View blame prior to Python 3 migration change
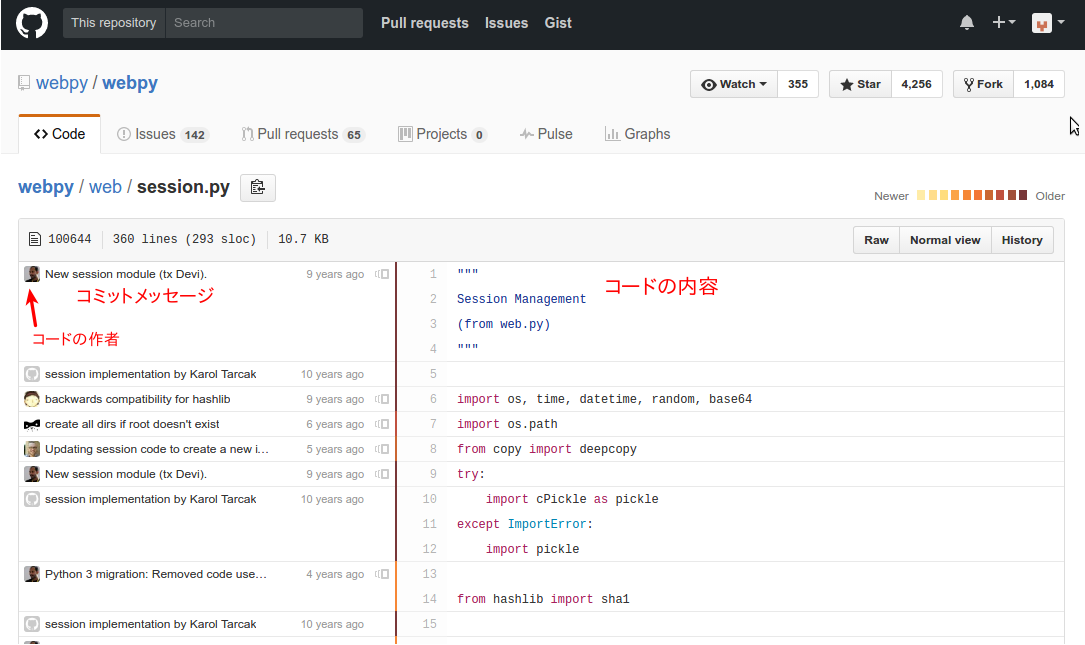 pos(382,574)
